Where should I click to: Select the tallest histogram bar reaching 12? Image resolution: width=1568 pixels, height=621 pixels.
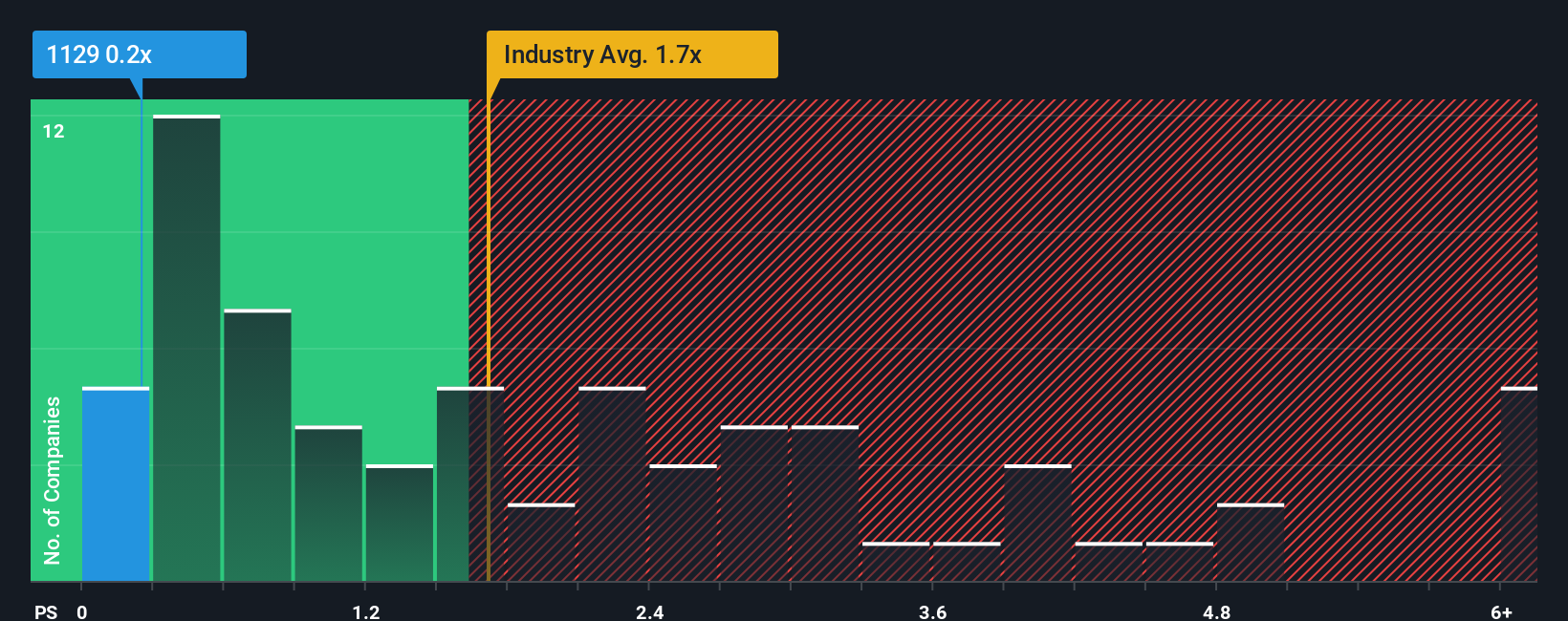pos(186,348)
